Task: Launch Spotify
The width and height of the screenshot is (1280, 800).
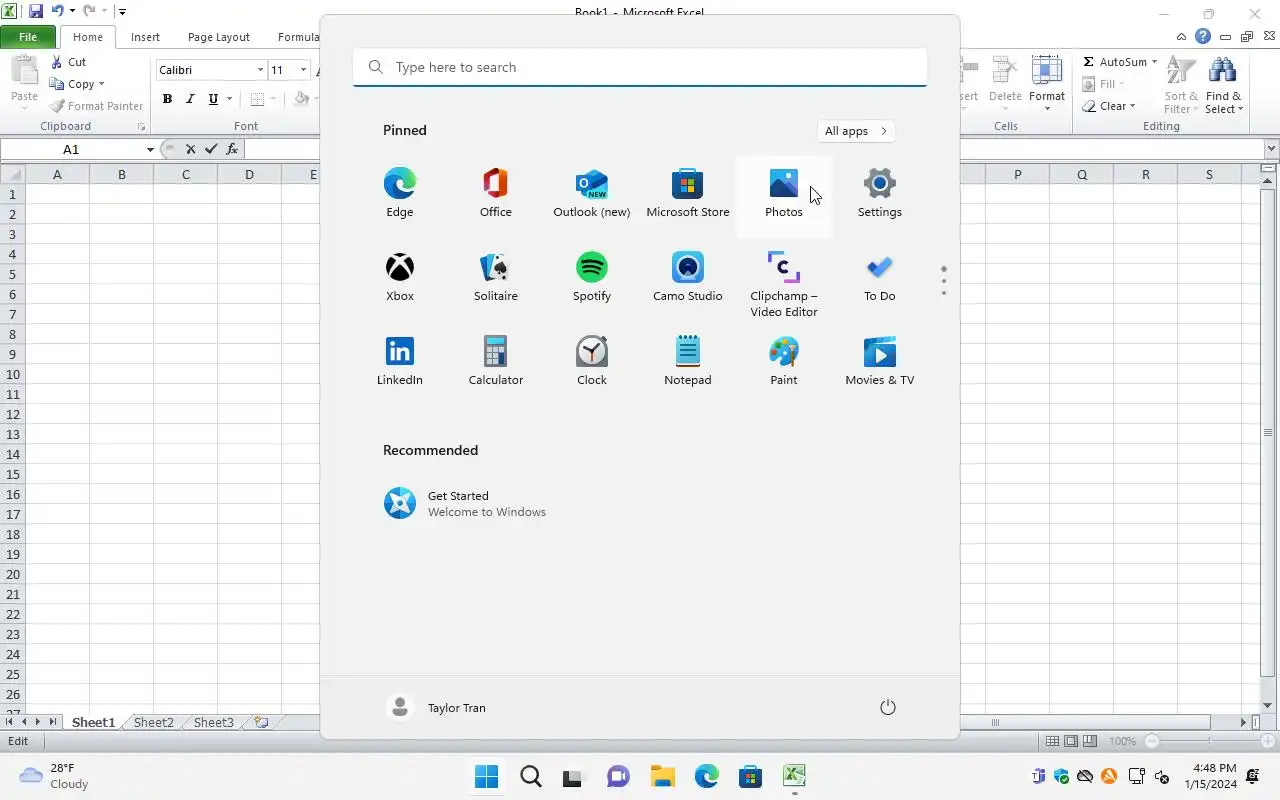Action: pos(591,277)
